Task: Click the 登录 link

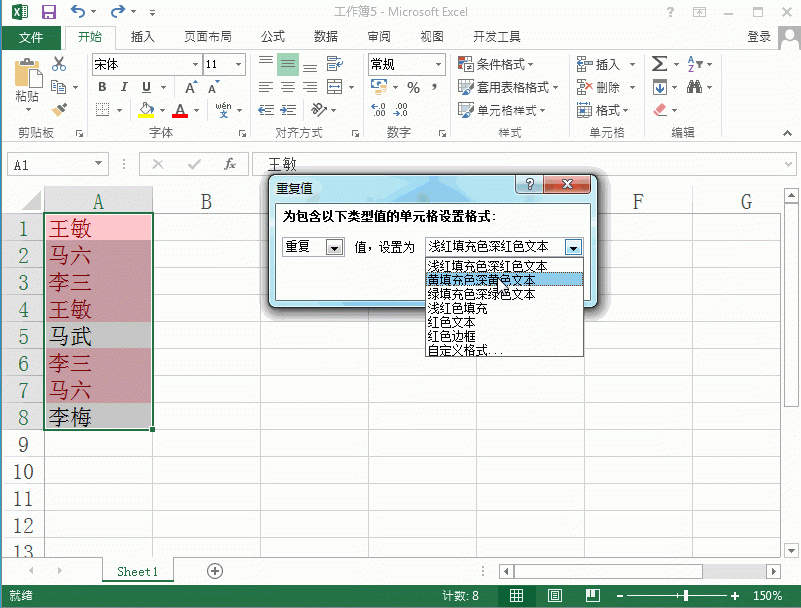Action: pos(757,36)
